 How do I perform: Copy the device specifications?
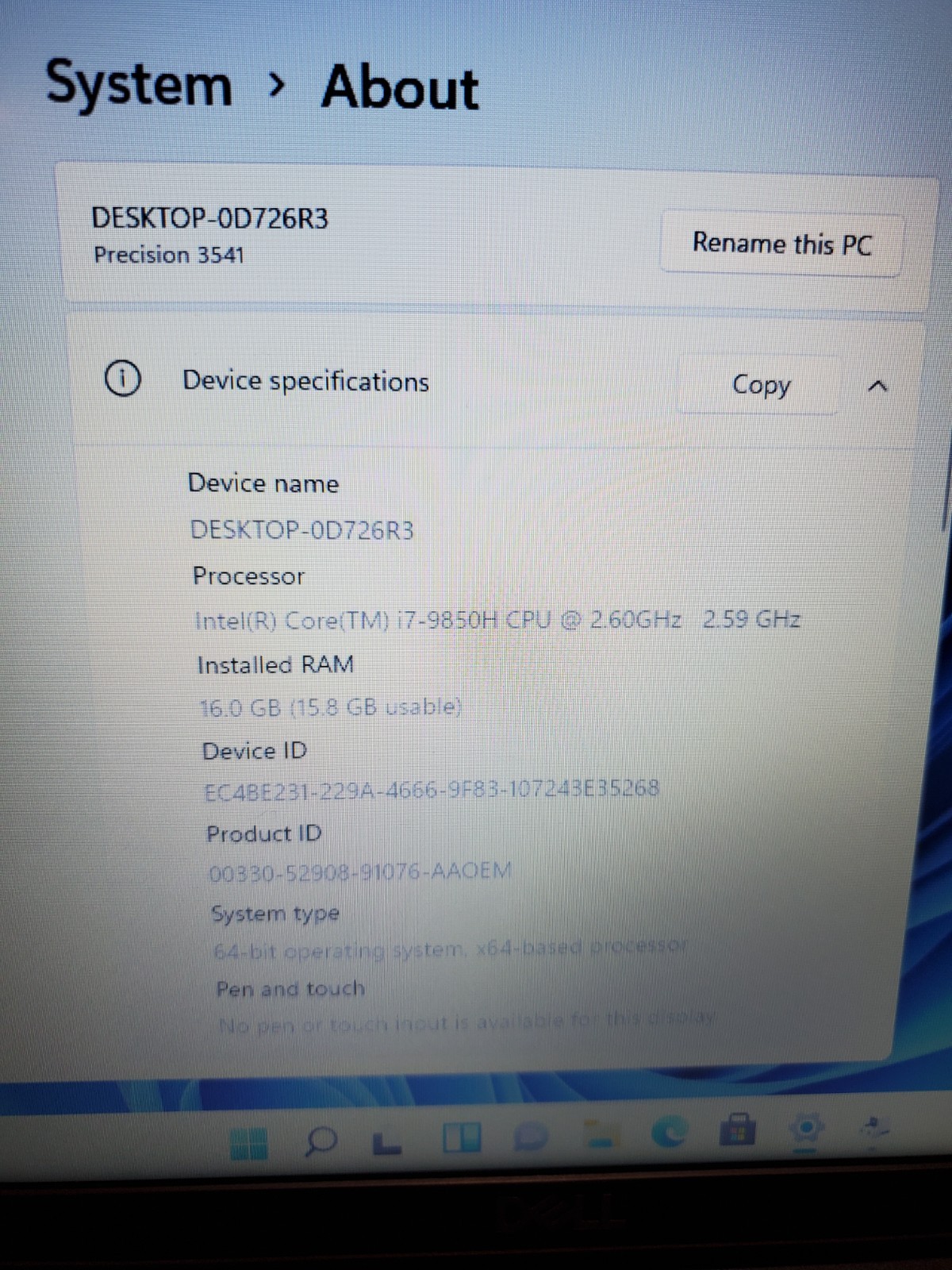tap(759, 385)
